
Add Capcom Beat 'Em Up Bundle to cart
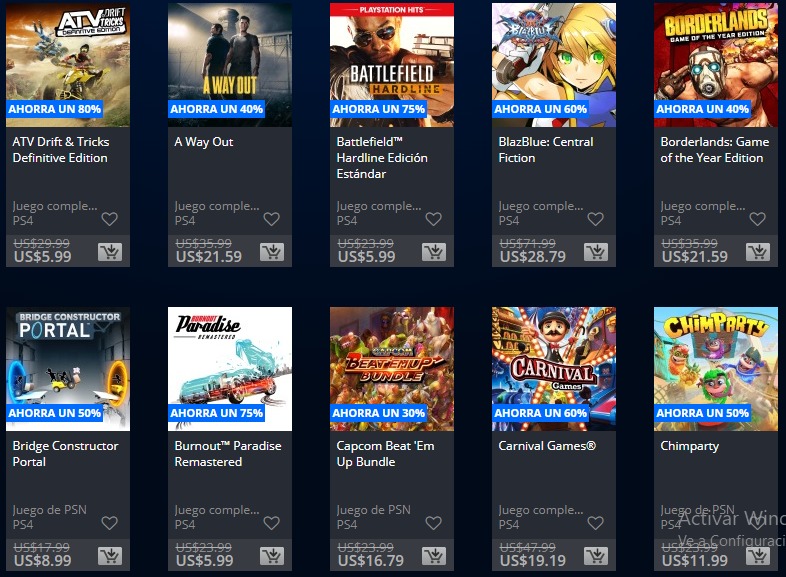pyautogui.click(x=434, y=556)
